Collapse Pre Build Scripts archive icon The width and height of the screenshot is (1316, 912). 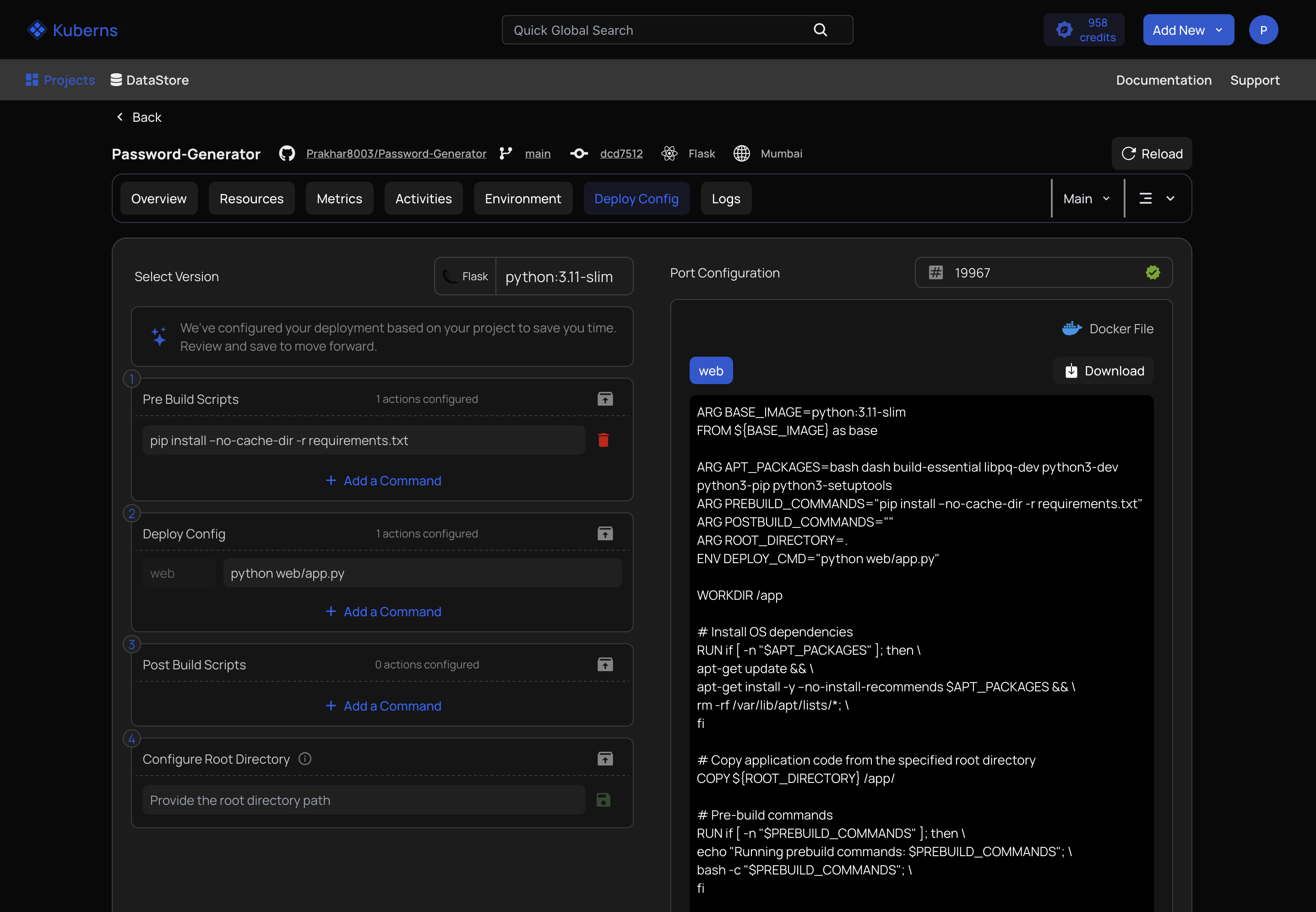click(x=605, y=399)
